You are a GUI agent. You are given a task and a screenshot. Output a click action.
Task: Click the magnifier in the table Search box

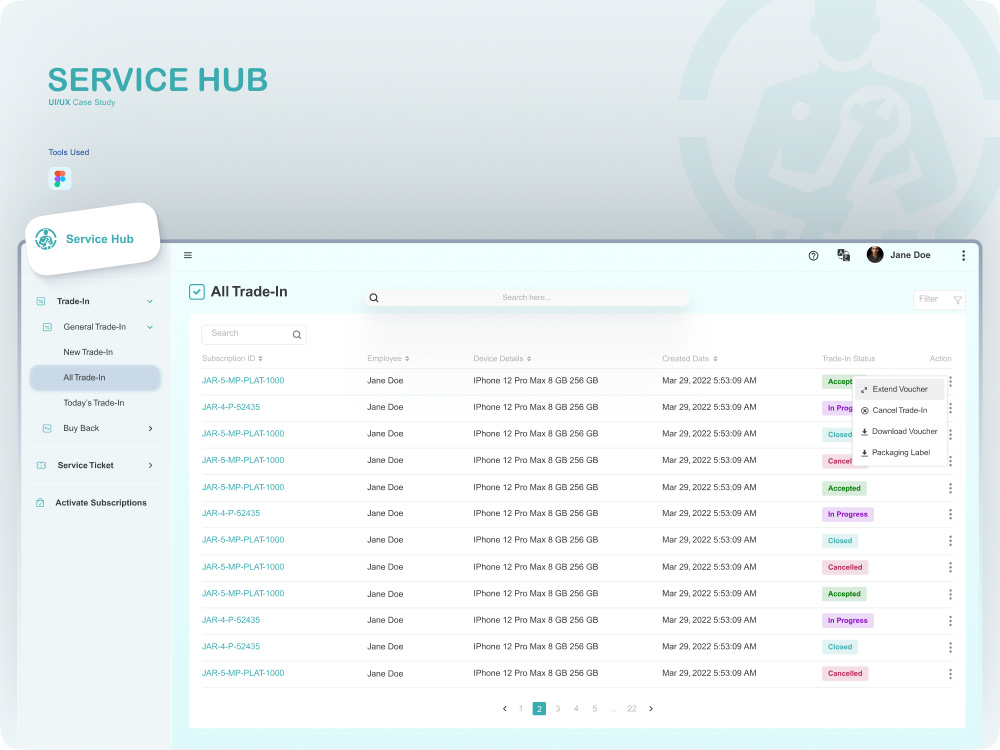point(297,334)
